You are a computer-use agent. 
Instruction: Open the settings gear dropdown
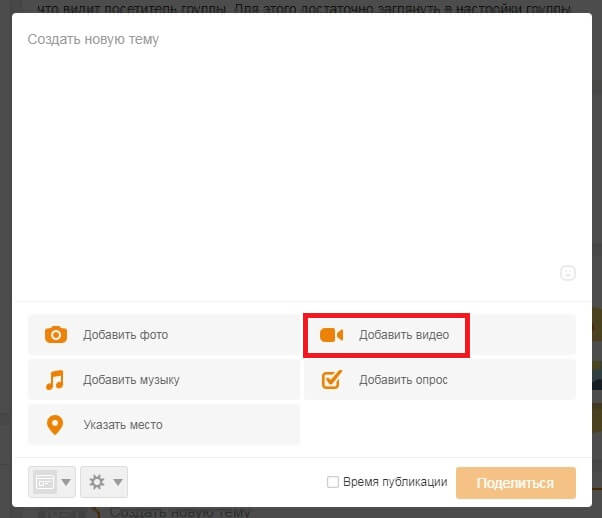(x=104, y=482)
